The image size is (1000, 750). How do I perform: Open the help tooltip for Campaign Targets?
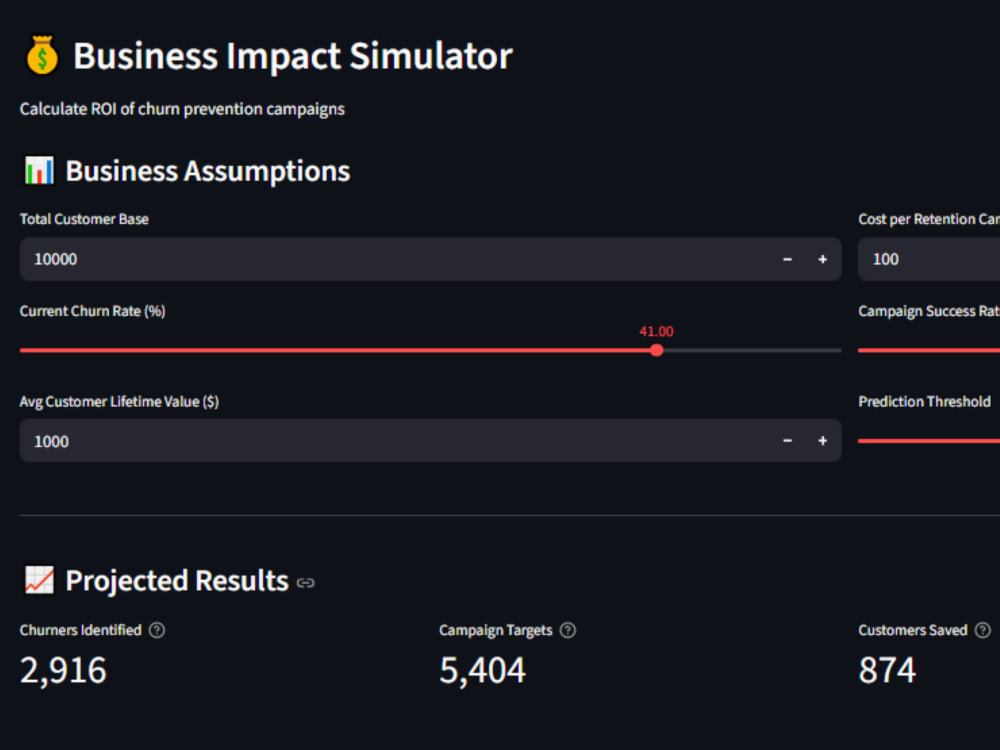point(568,630)
